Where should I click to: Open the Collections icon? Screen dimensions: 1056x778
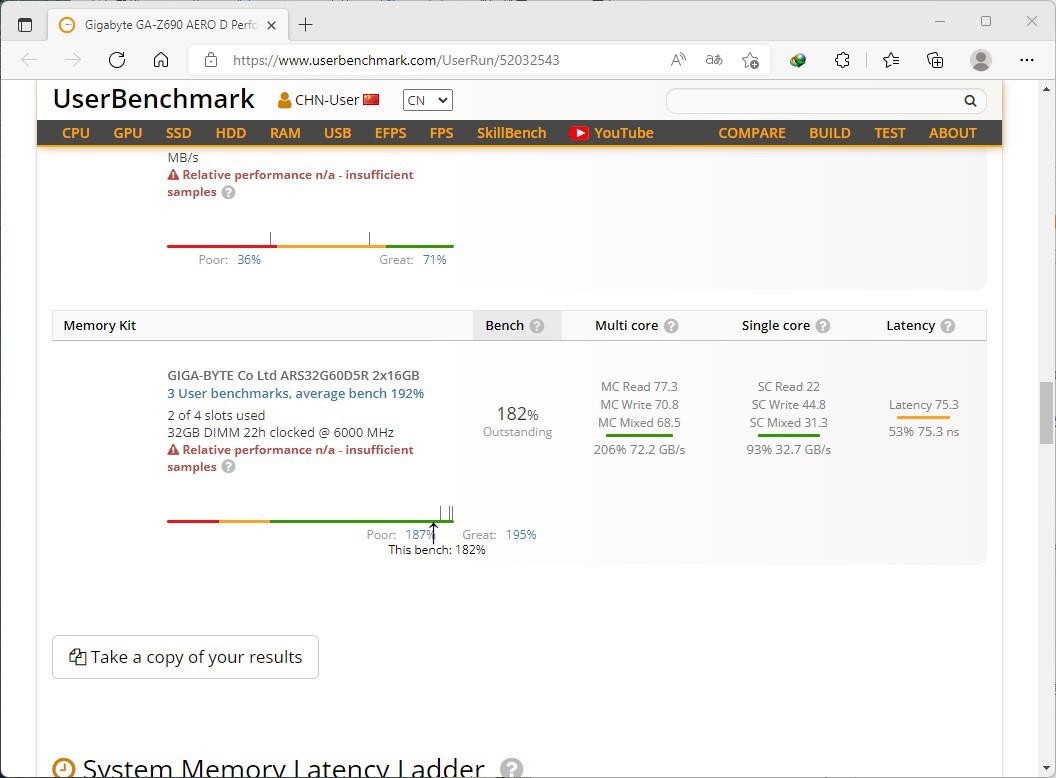[935, 60]
